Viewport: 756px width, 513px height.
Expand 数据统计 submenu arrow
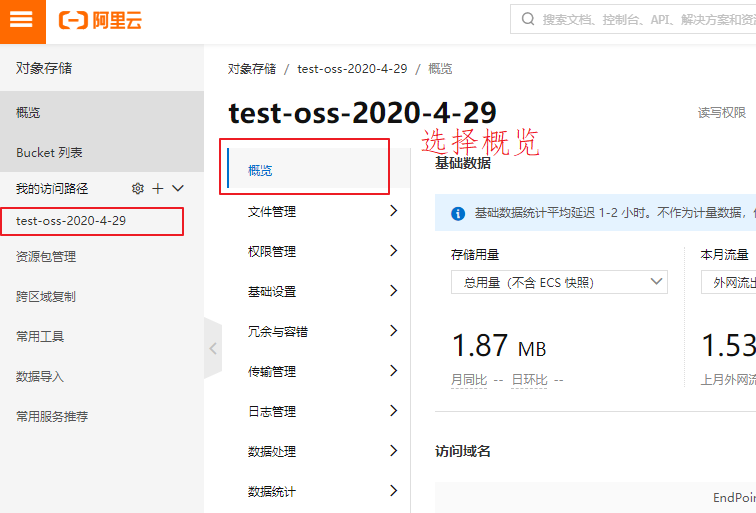[x=393, y=491]
